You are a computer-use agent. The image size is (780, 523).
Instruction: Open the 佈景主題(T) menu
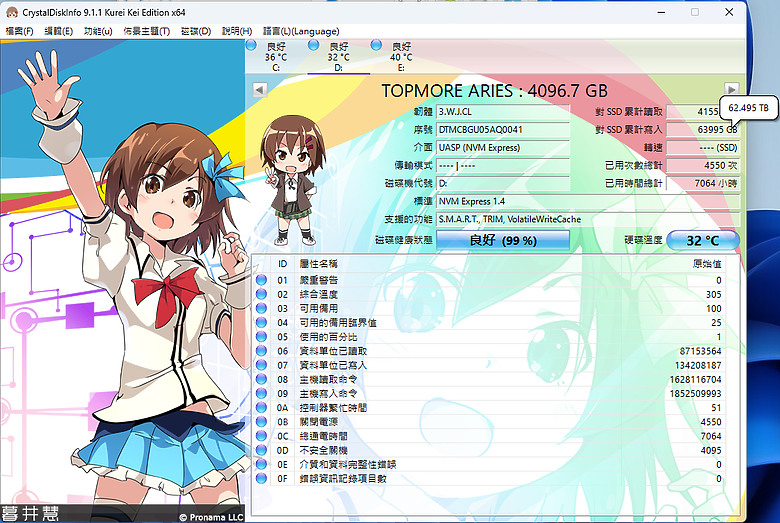[x=147, y=31]
